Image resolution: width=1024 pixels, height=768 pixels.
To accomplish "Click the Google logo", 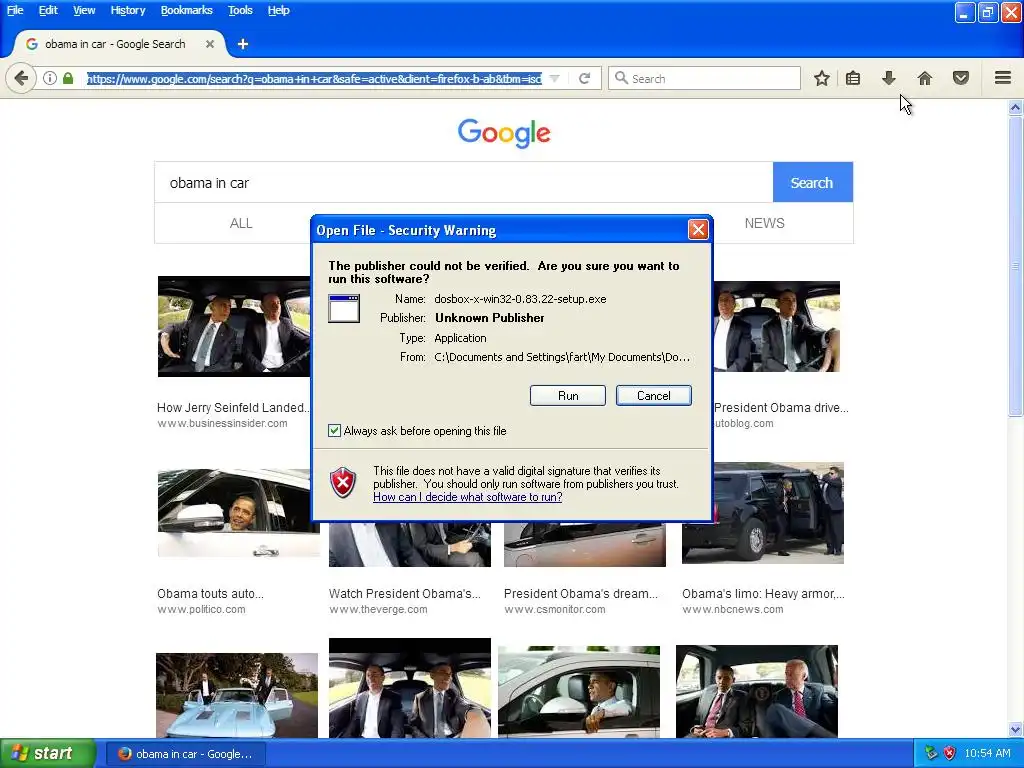I will [504, 133].
